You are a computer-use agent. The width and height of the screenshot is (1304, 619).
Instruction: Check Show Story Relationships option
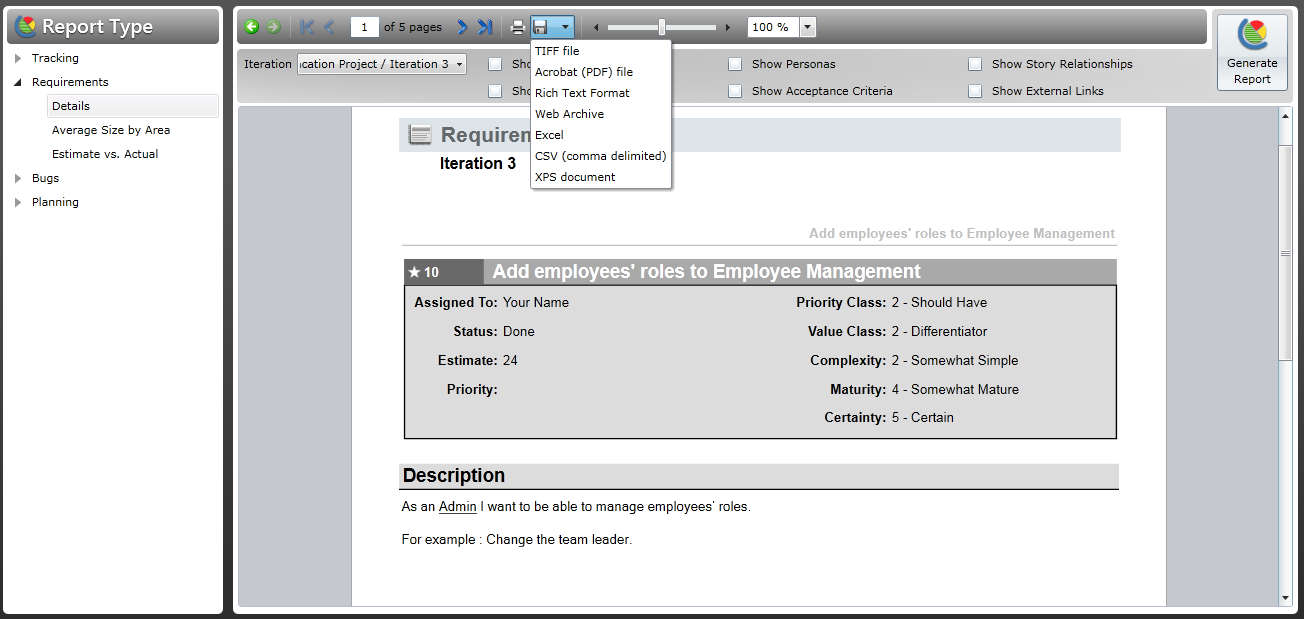coord(975,64)
